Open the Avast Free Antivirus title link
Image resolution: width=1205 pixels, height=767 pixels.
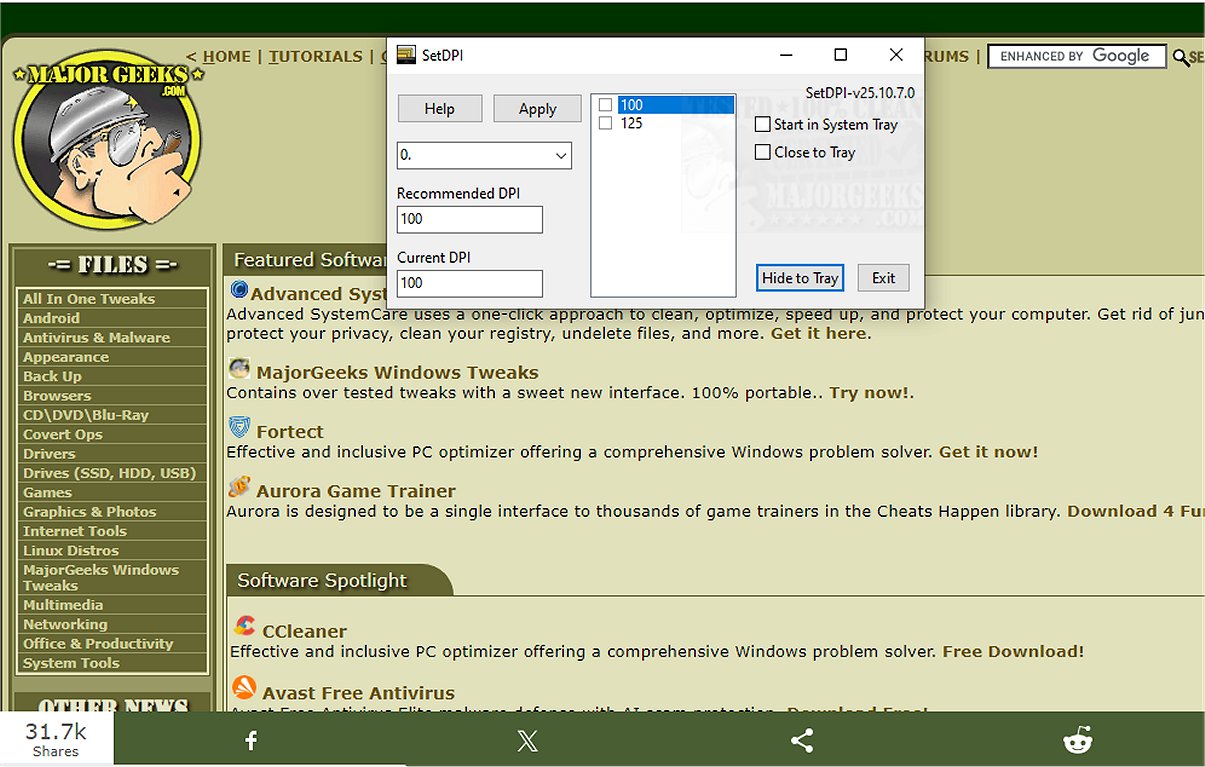tap(358, 692)
